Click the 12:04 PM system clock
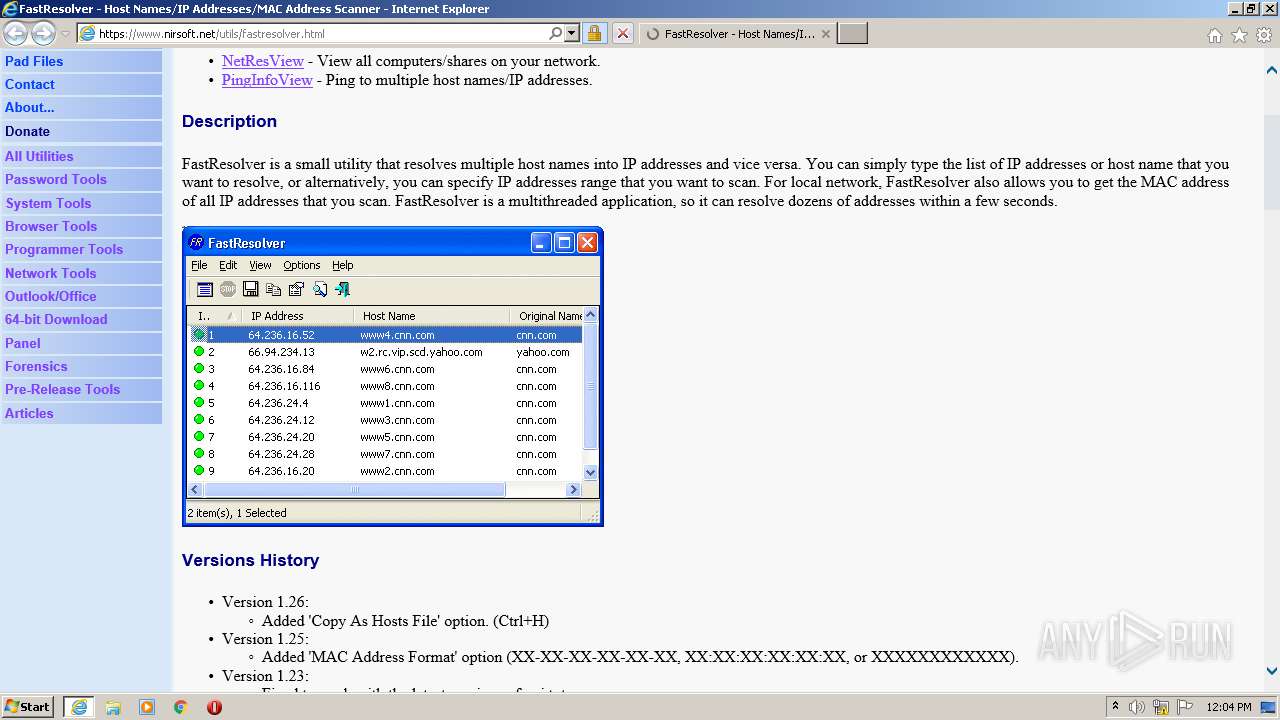1280x720 pixels. [1229, 707]
